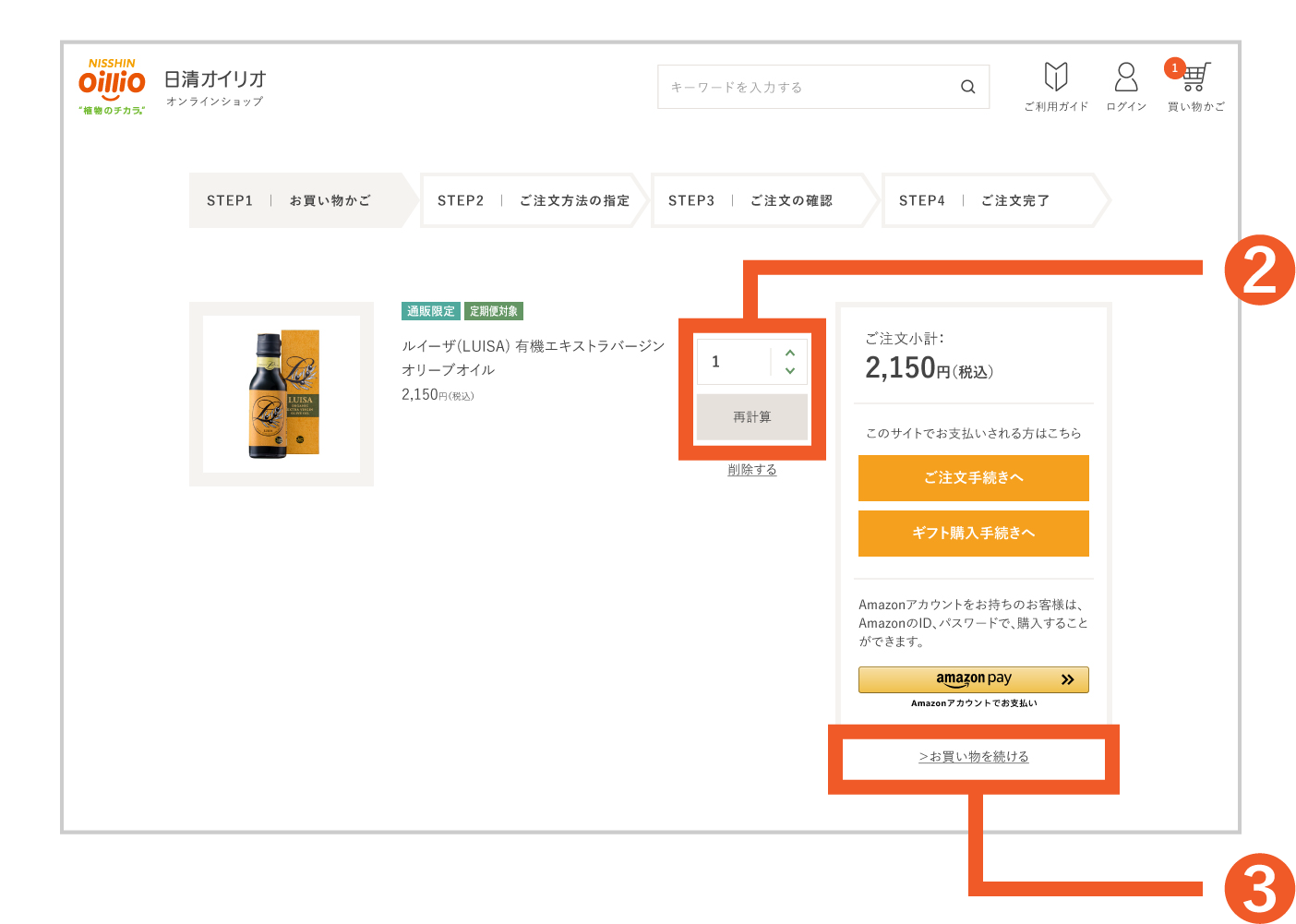Click the 日清オイリオ オンラインショップ title
This screenshot has width=1296, height=924.
pos(215,88)
